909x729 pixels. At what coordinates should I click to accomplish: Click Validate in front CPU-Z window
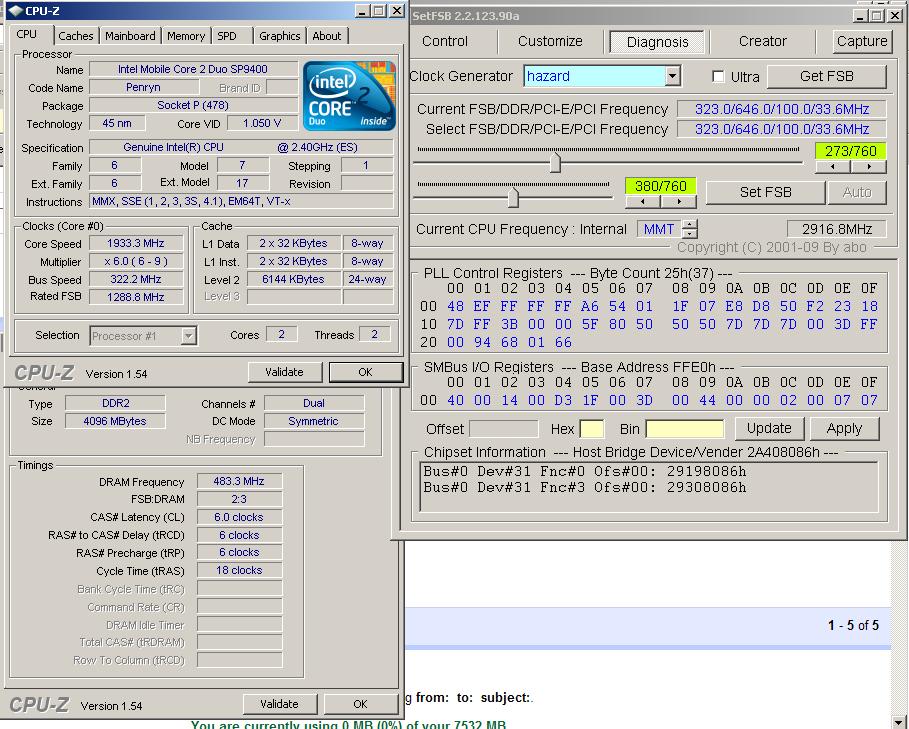(285, 372)
